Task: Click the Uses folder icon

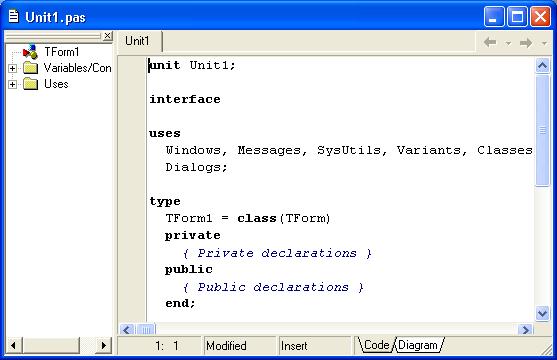Action: click(x=31, y=84)
